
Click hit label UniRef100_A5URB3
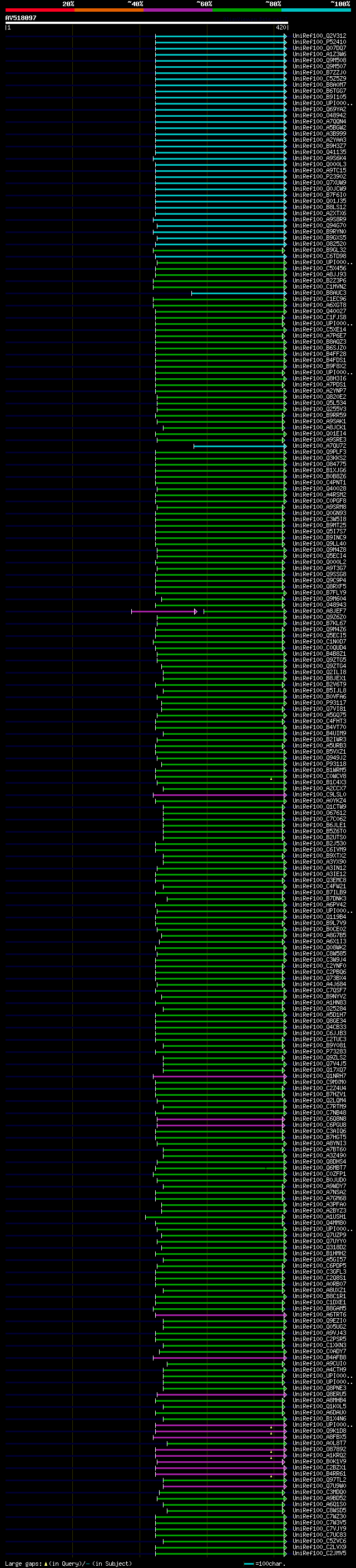coord(319,746)
